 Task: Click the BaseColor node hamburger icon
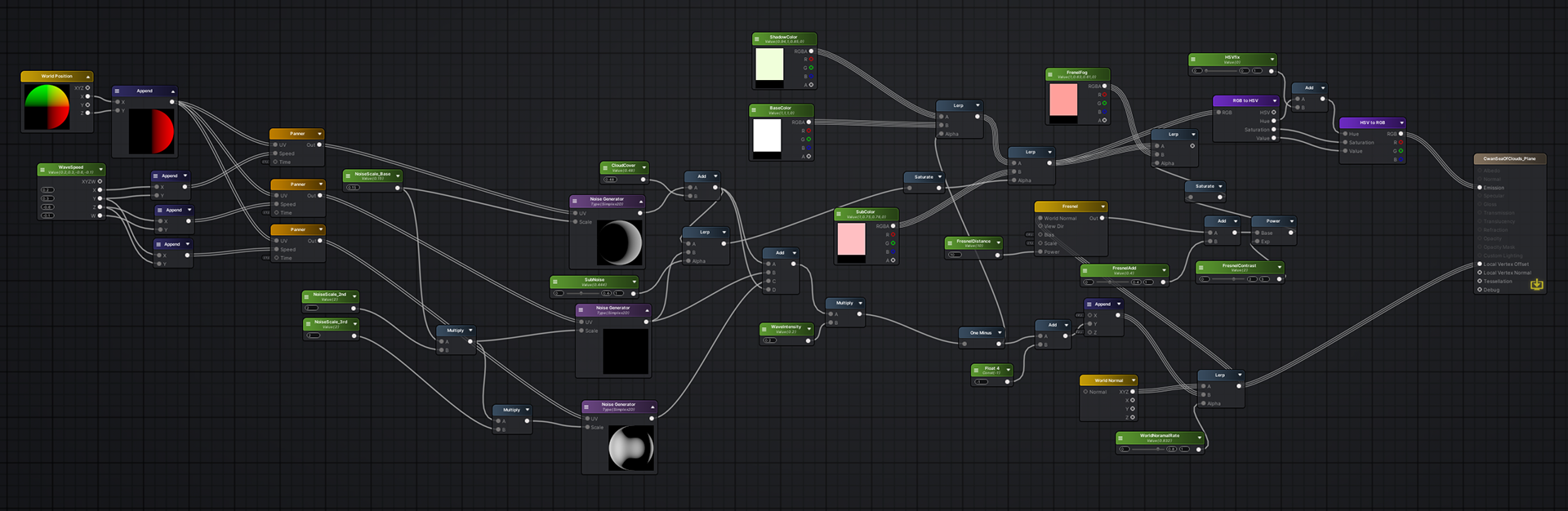755,109
